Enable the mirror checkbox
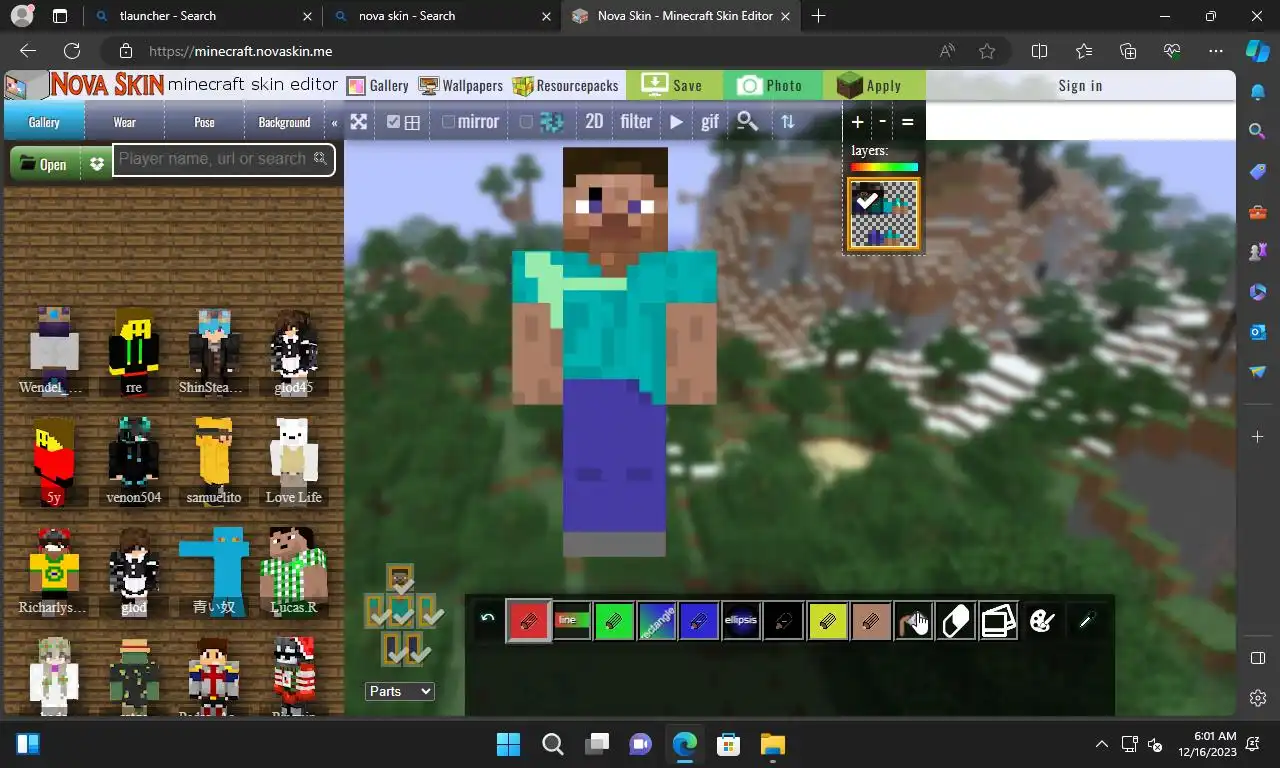This screenshot has height=768, width=1280. pyautogui.click(x=448, y=122)
